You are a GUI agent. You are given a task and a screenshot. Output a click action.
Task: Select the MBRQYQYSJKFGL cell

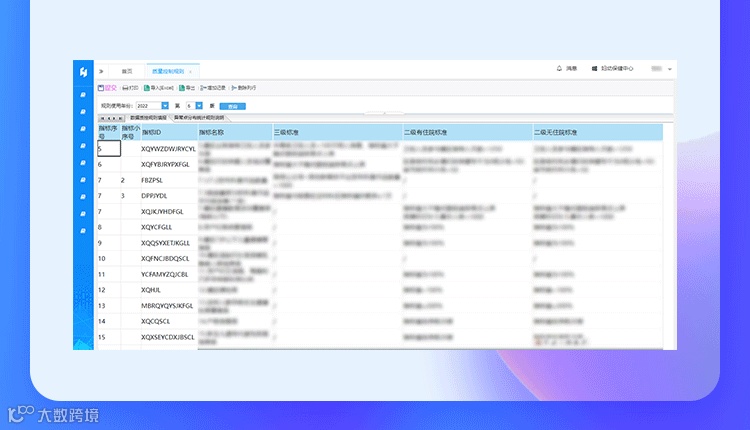[x=169, y=306]
